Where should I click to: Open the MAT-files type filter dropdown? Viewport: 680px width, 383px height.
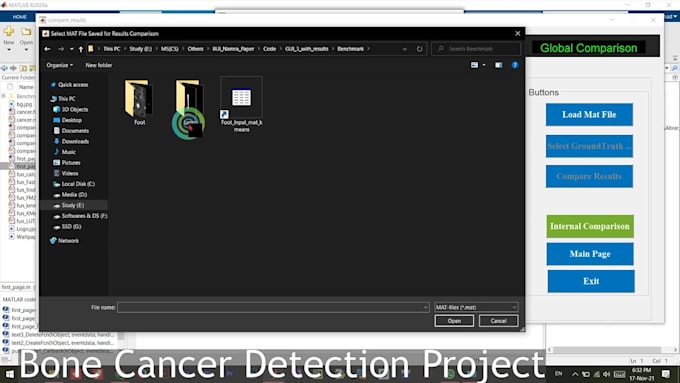(x=476, y=307)
